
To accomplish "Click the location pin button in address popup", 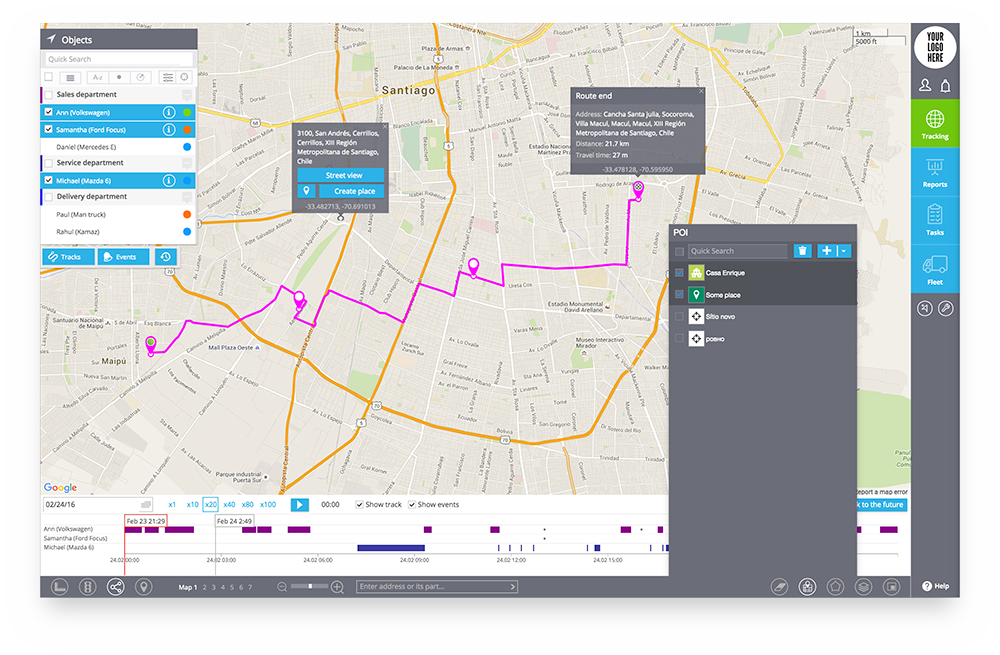I will tap(307, 191).
